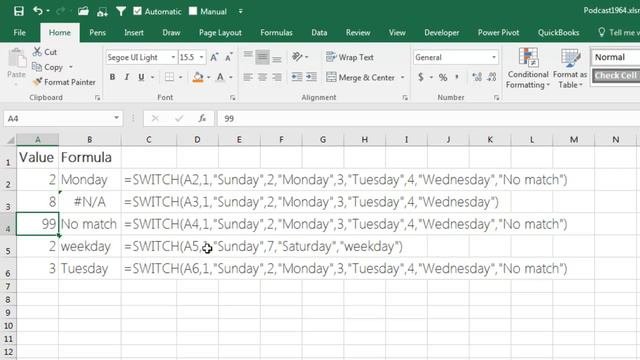
Task: Open the font size dropdown
Action: [201, 57]
